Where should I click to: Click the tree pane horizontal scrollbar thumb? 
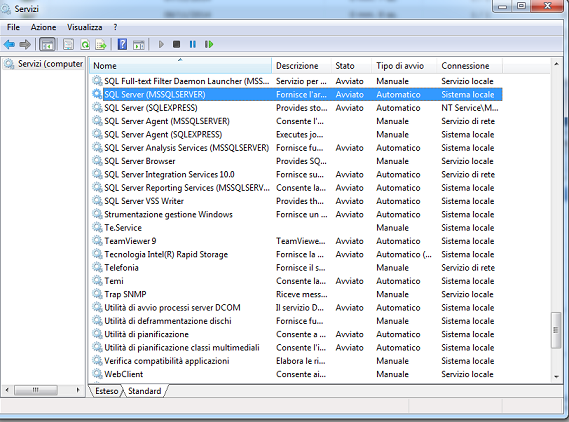[x=36, y=390]
